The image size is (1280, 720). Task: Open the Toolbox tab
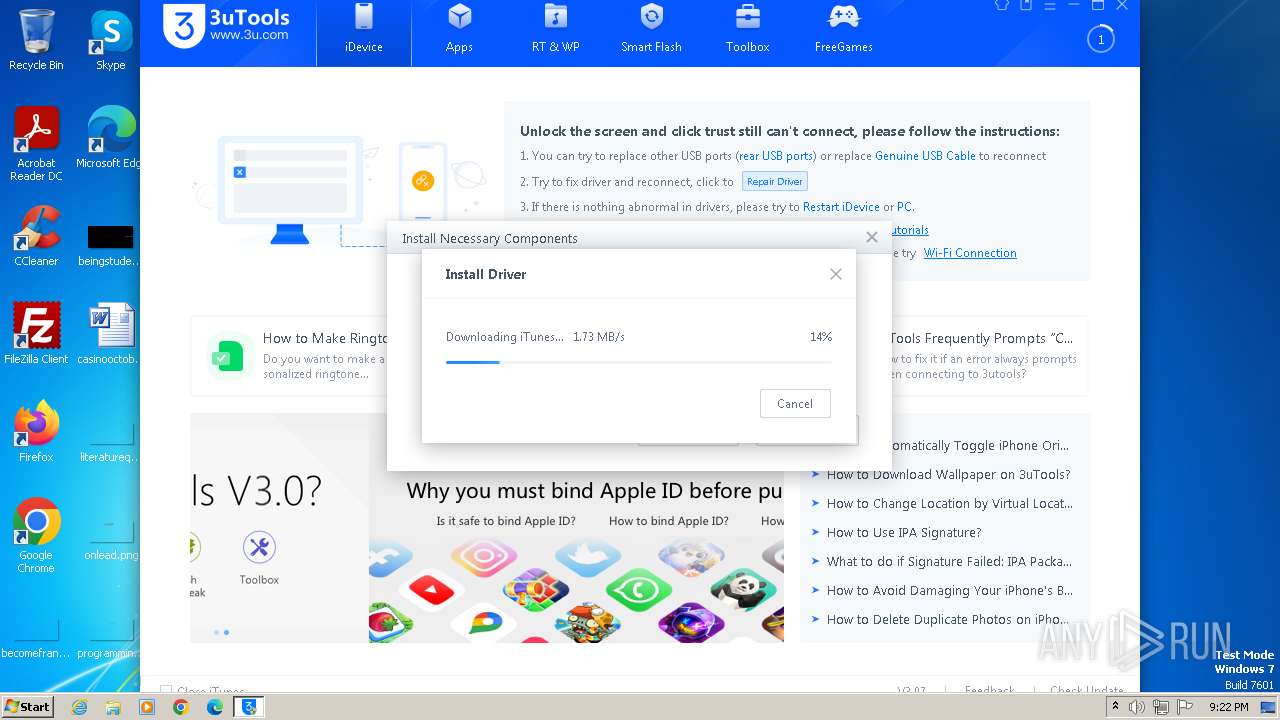coord(747,30)
